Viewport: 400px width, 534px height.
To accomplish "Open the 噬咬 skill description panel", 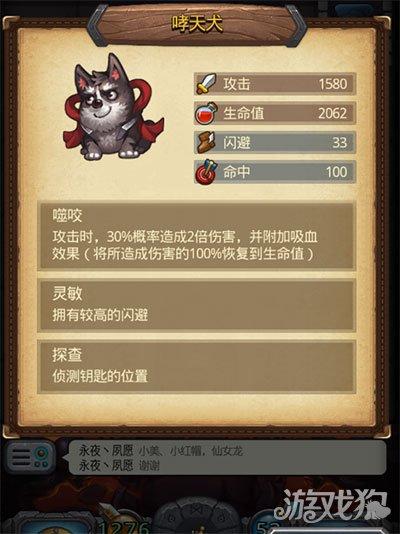I will 197,237.
